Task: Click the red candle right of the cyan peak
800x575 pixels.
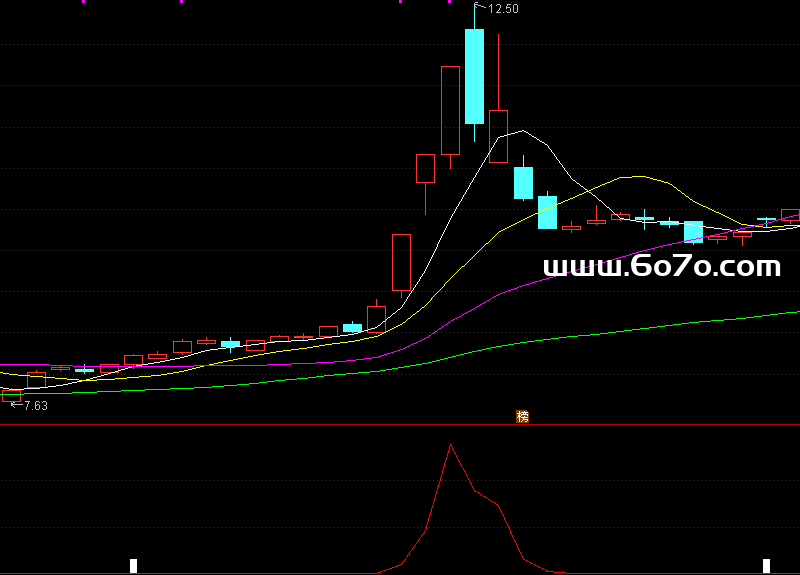Action: (x=498, y=135)
